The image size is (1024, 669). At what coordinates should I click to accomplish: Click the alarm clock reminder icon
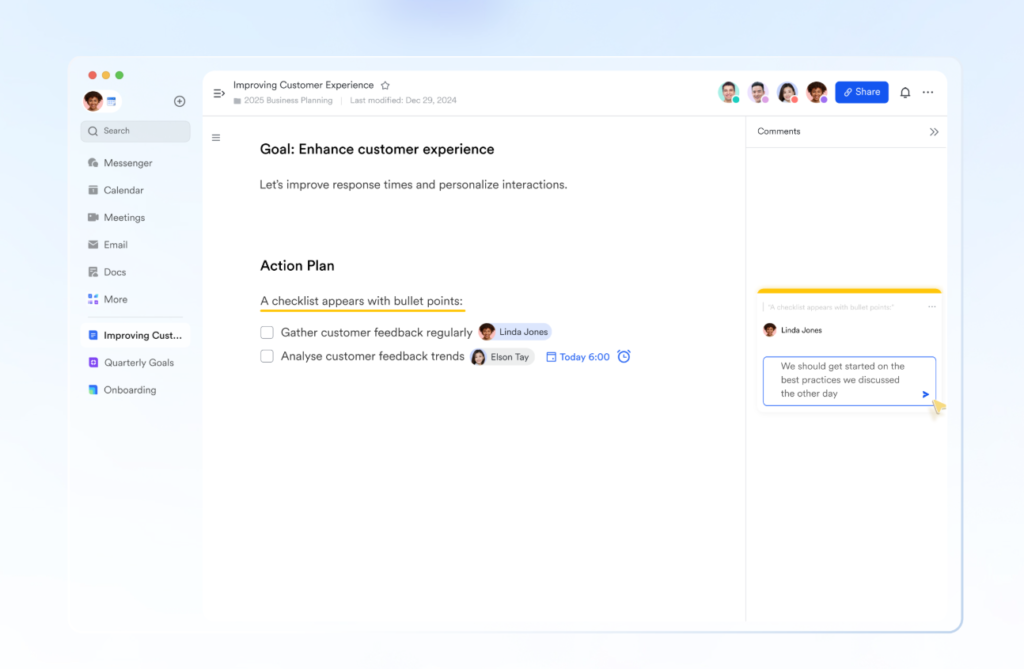click(624, 357)
